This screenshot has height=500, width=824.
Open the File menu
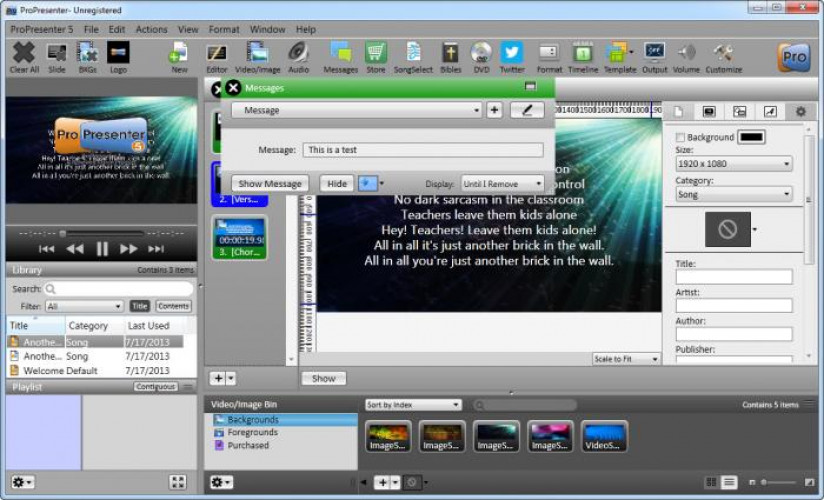tap(91, 29)
